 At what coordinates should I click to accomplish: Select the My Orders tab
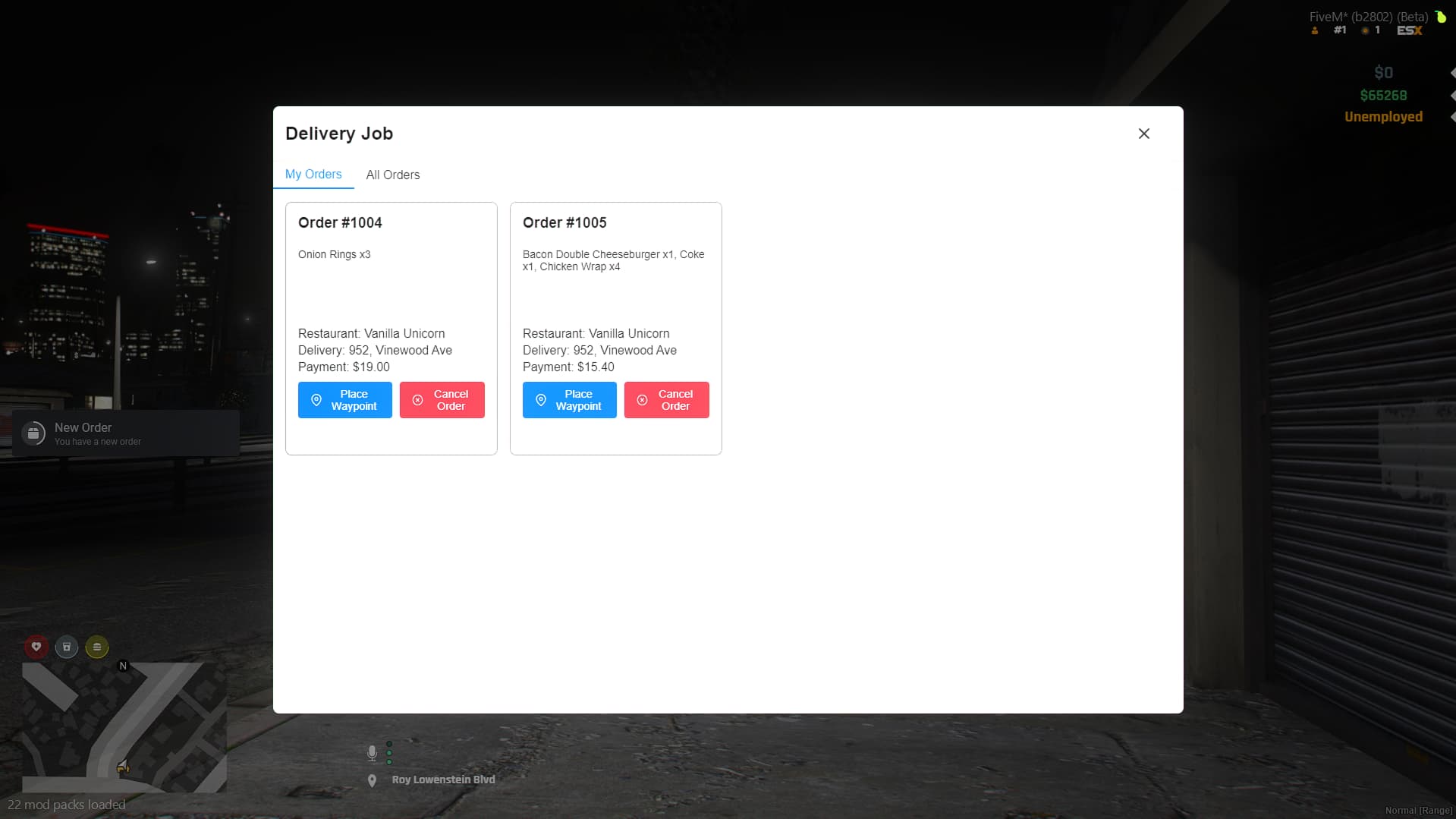coord(313,174)
